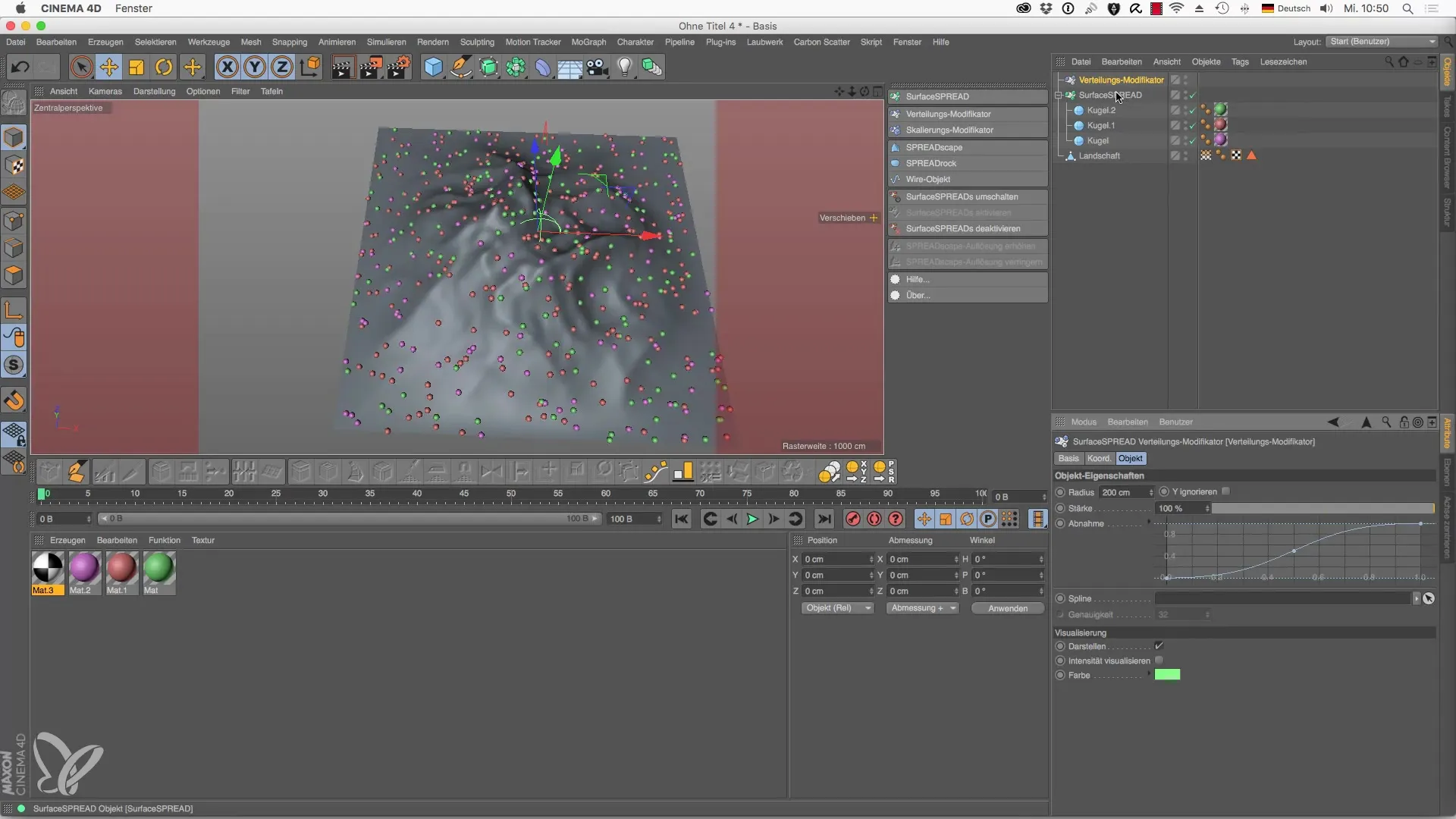Open the Abmessung + dropdown
This screenshot has width=1456, height=819.
923,608
